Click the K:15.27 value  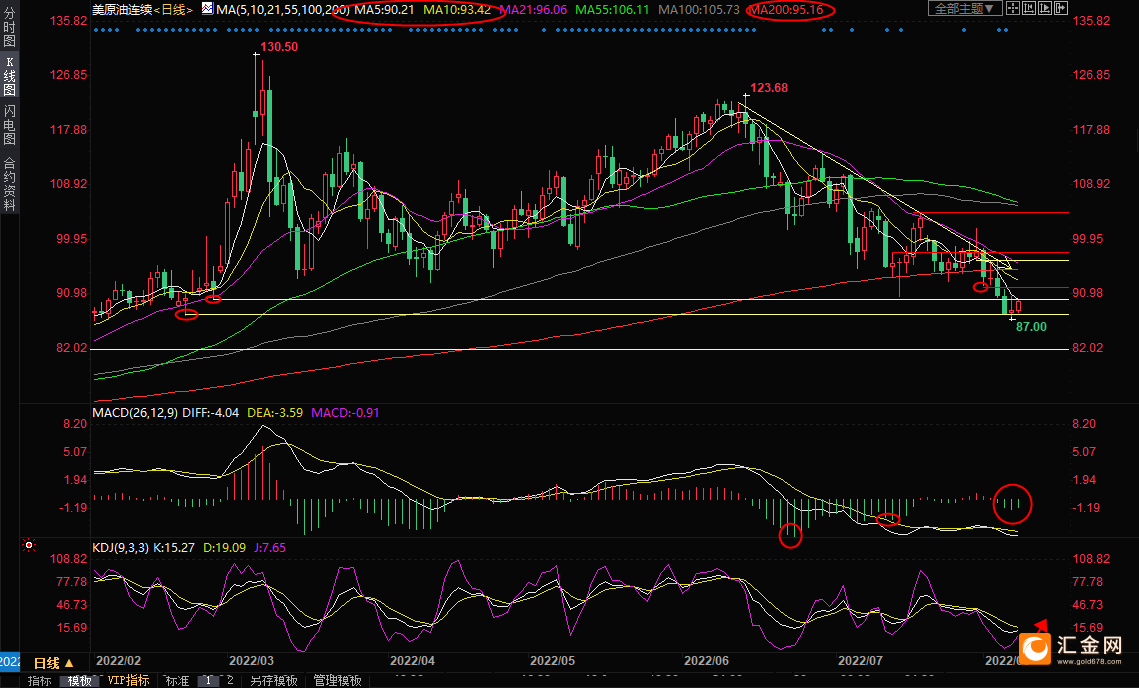click(174, 548)
